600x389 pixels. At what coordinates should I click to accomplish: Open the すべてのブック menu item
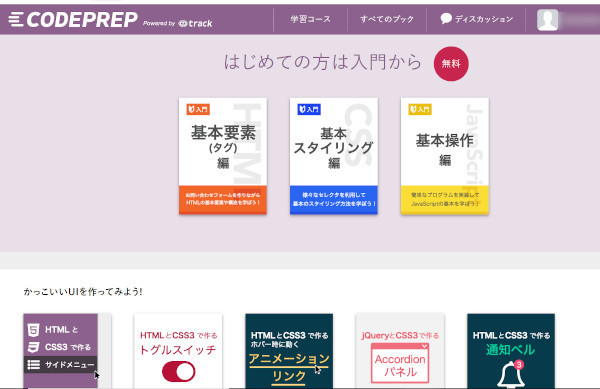[386, 19]
